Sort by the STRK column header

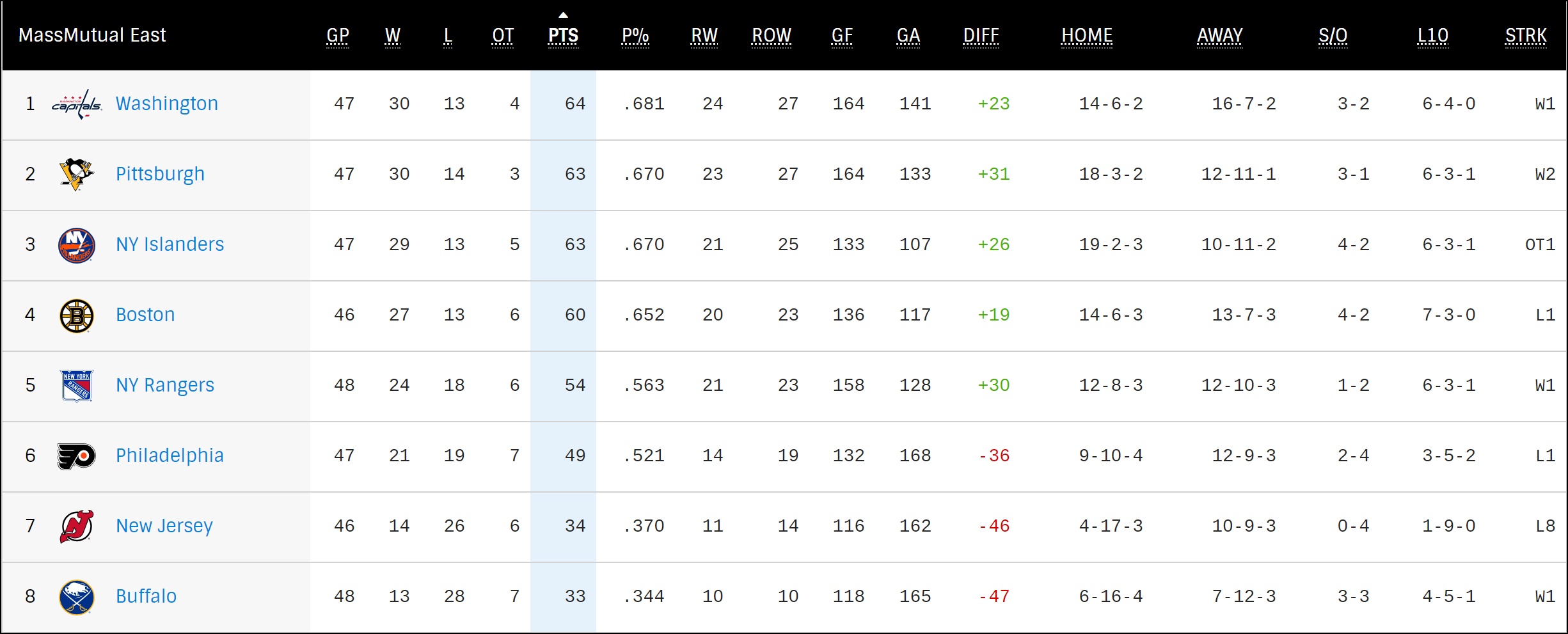pyautogui.click(x=1526, y=36)
